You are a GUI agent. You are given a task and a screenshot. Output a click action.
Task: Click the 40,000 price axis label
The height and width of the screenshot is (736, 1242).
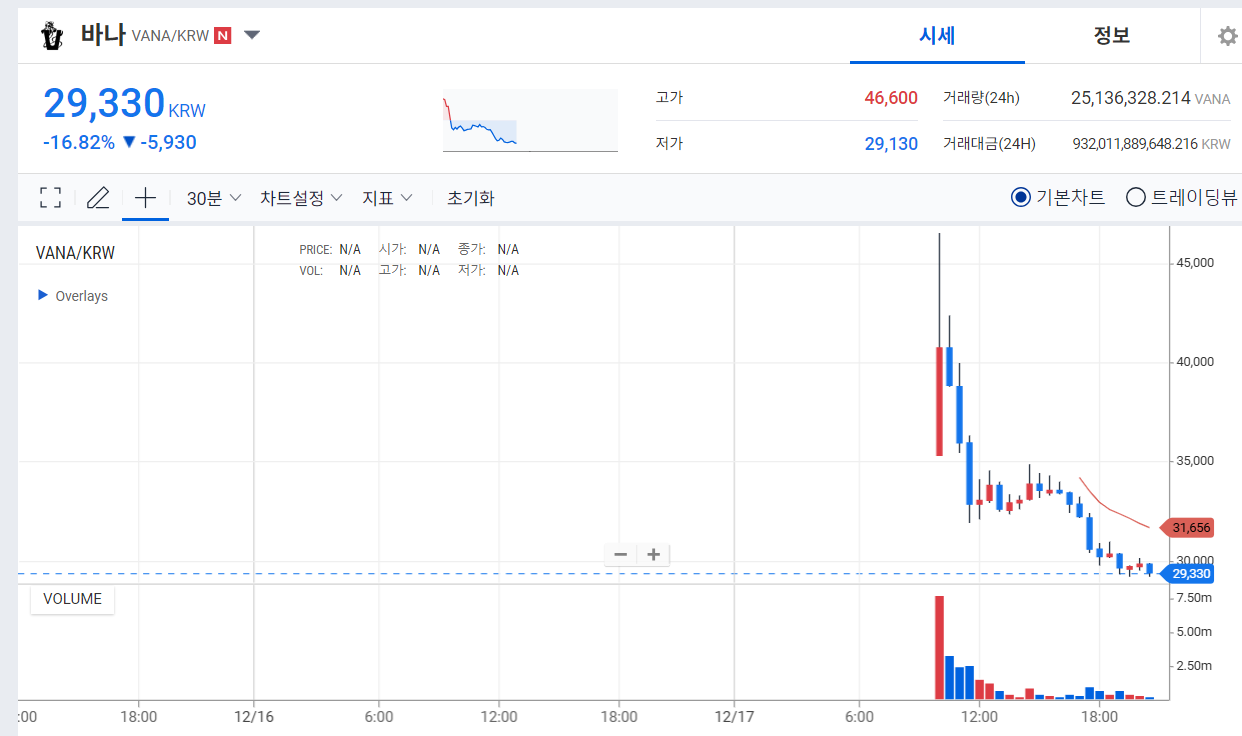pyautogui.click(x=1193, y=362)
